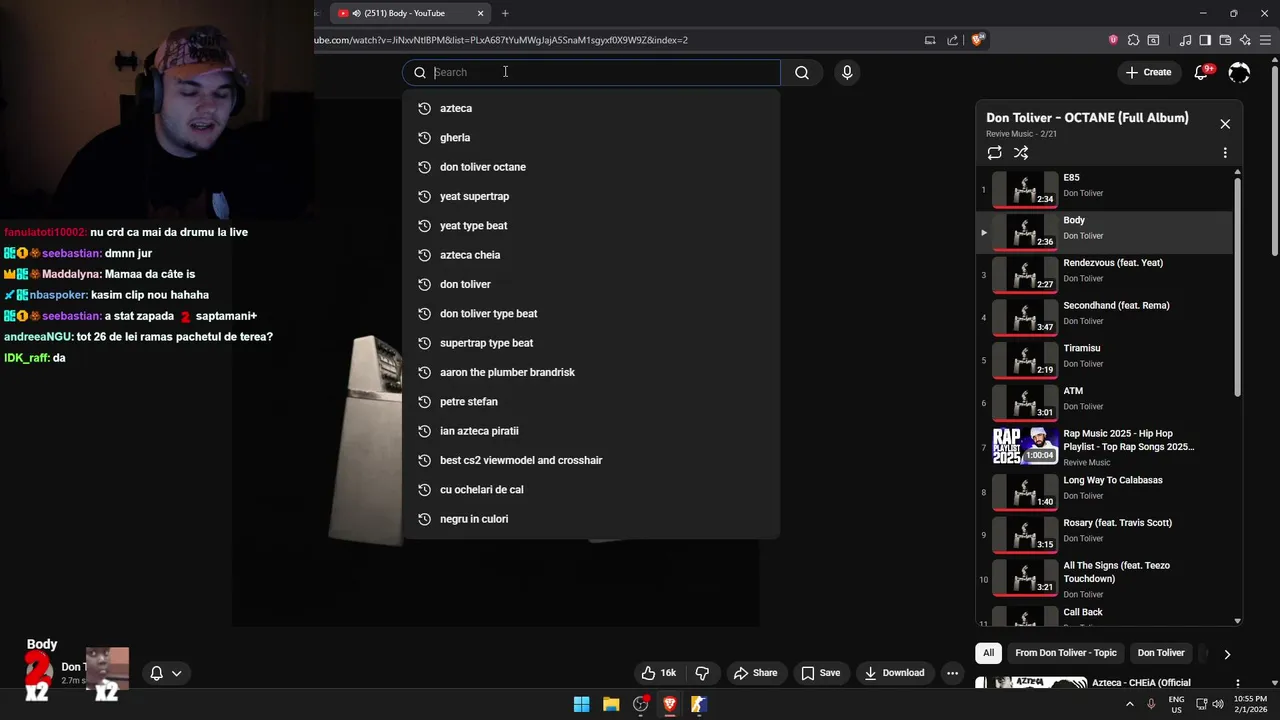Play 'Secondhand (feat. Rema)' in playlist
Image resolution: width=1280 pixels, height=720 pixels.
point(1104,317)
